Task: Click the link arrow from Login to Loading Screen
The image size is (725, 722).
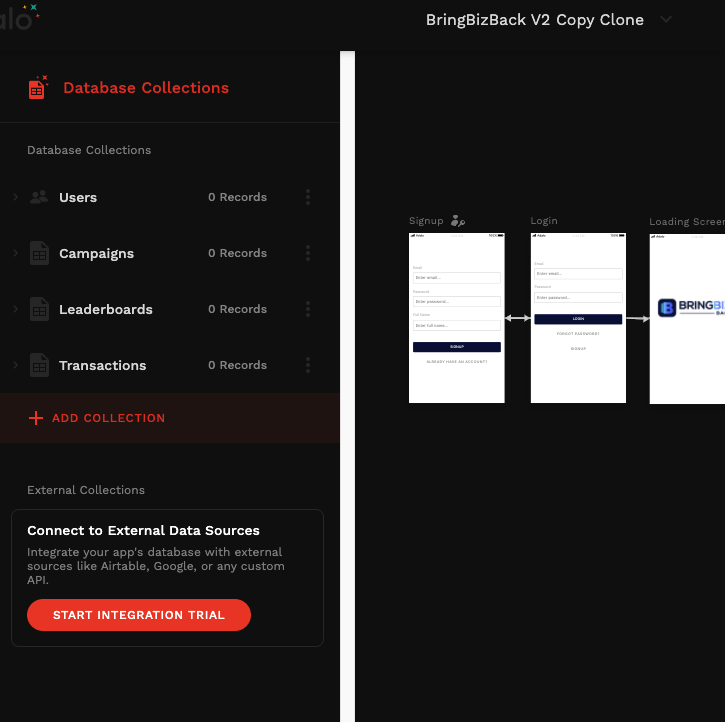Action: pos(638,318)
